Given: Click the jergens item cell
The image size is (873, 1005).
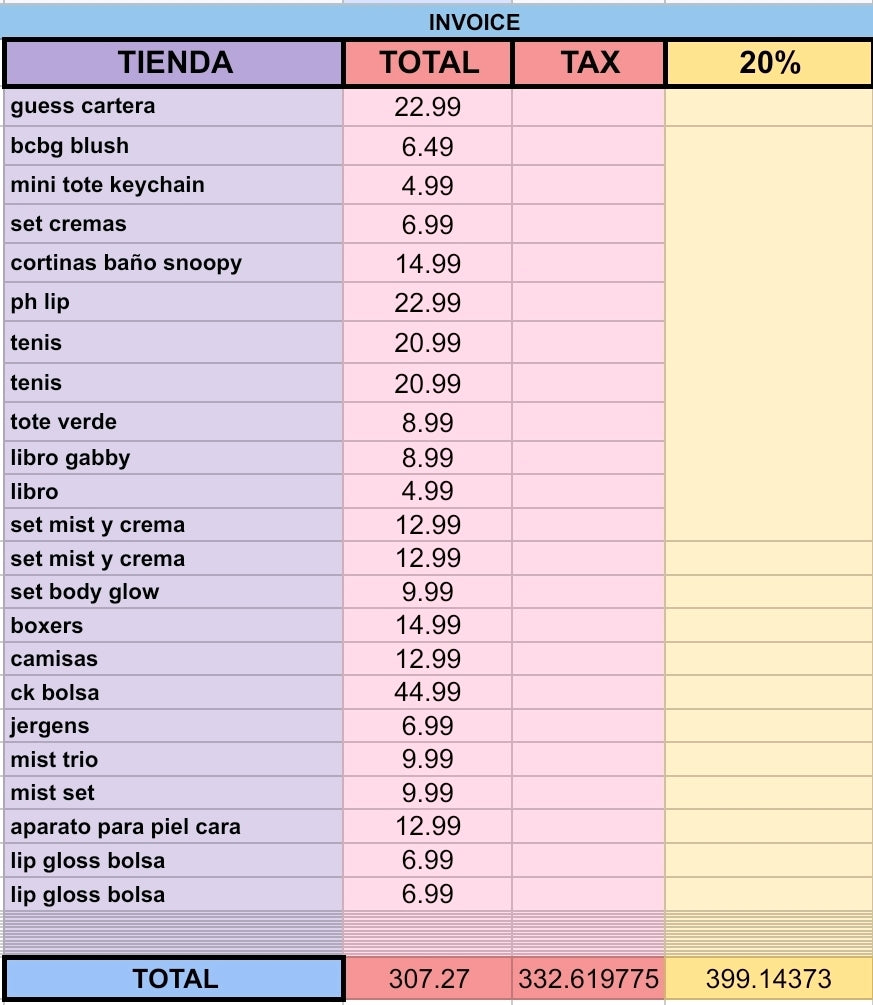Looking at the screenshot, I should pyautogui.click(x=173, y=726).
